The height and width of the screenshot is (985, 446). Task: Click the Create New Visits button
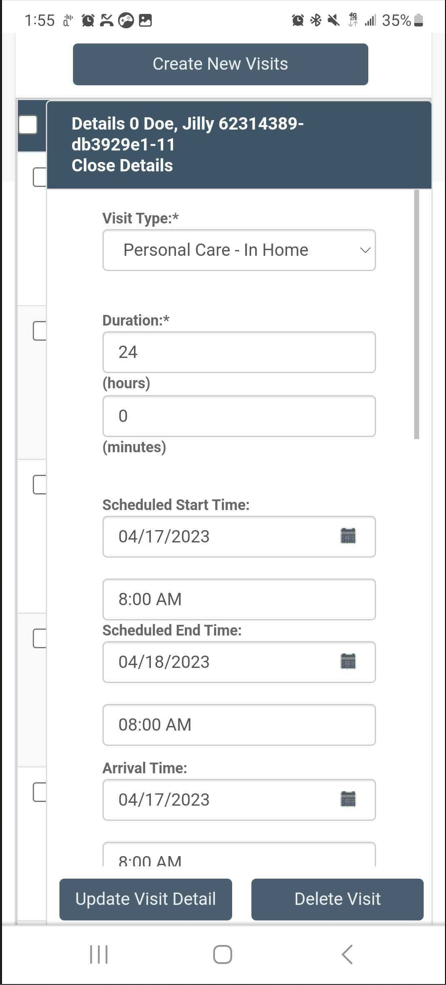220,64
